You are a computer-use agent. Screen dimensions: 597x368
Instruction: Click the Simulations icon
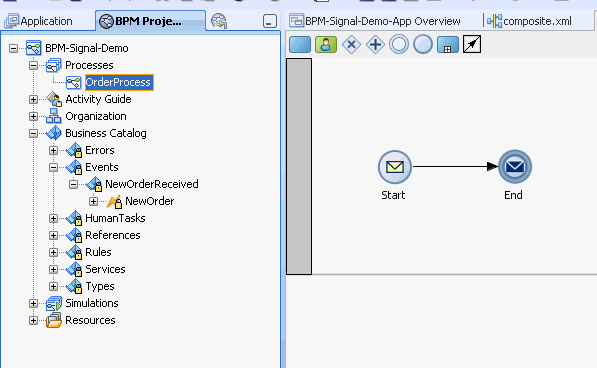(x=53, y=303)
